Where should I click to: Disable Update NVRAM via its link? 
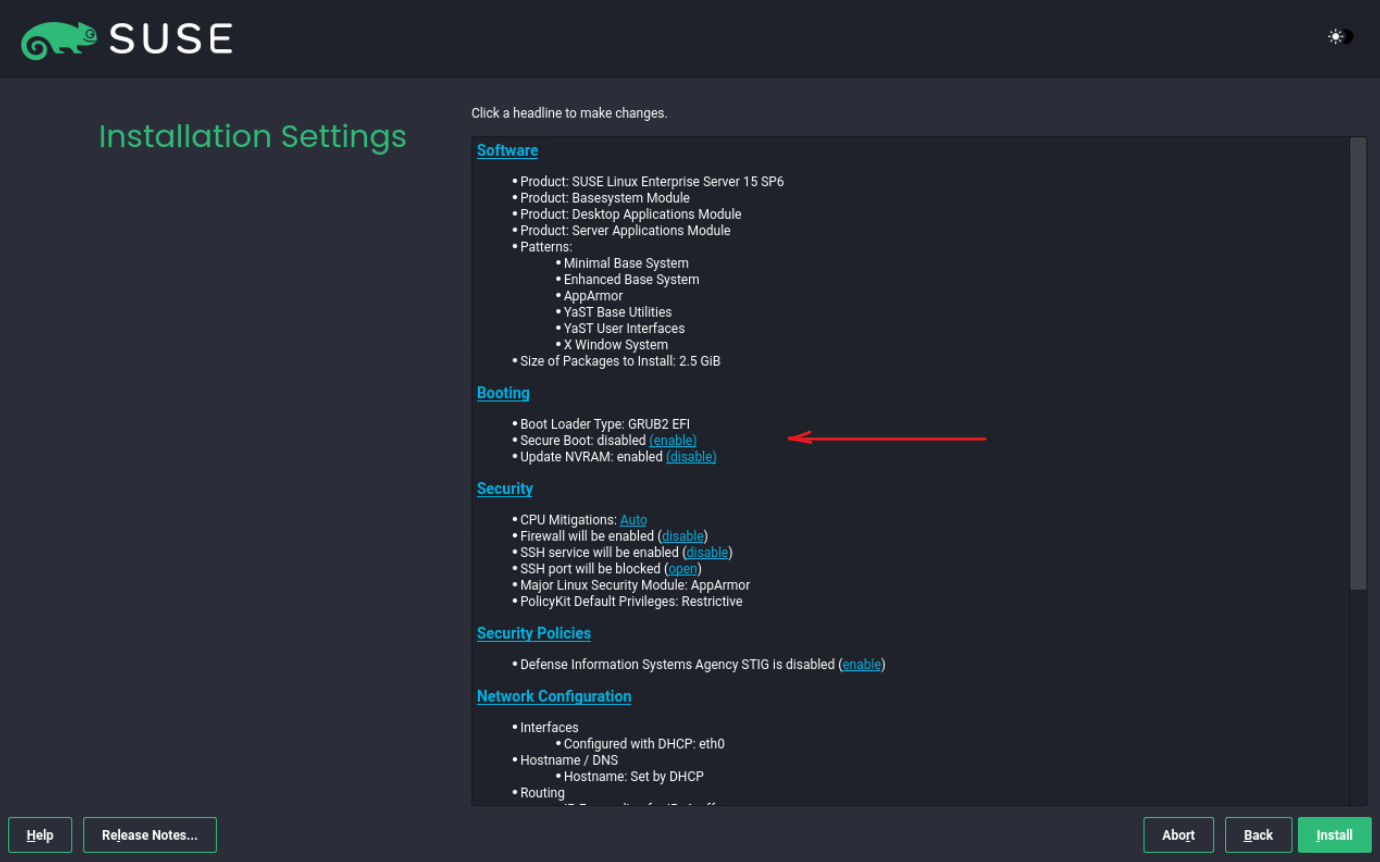pos(691,457)
